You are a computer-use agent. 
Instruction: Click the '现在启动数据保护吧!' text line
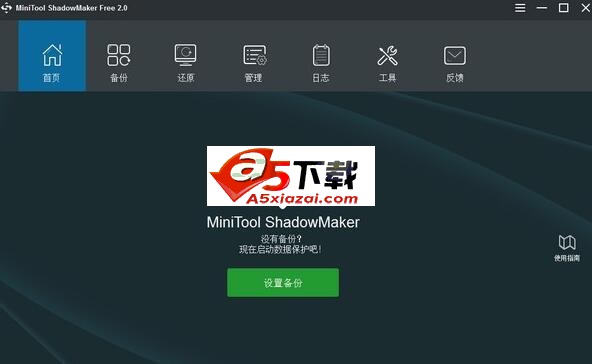[280, 249]
